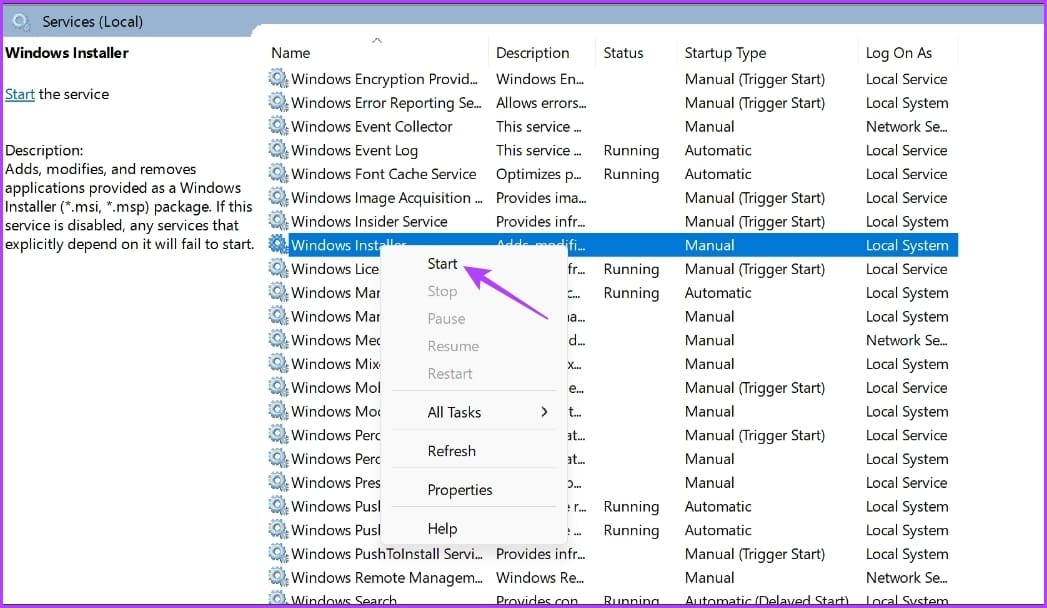Select Windows Image Acquisition service
The image size is (1047, 608).
tap(612, 198)
